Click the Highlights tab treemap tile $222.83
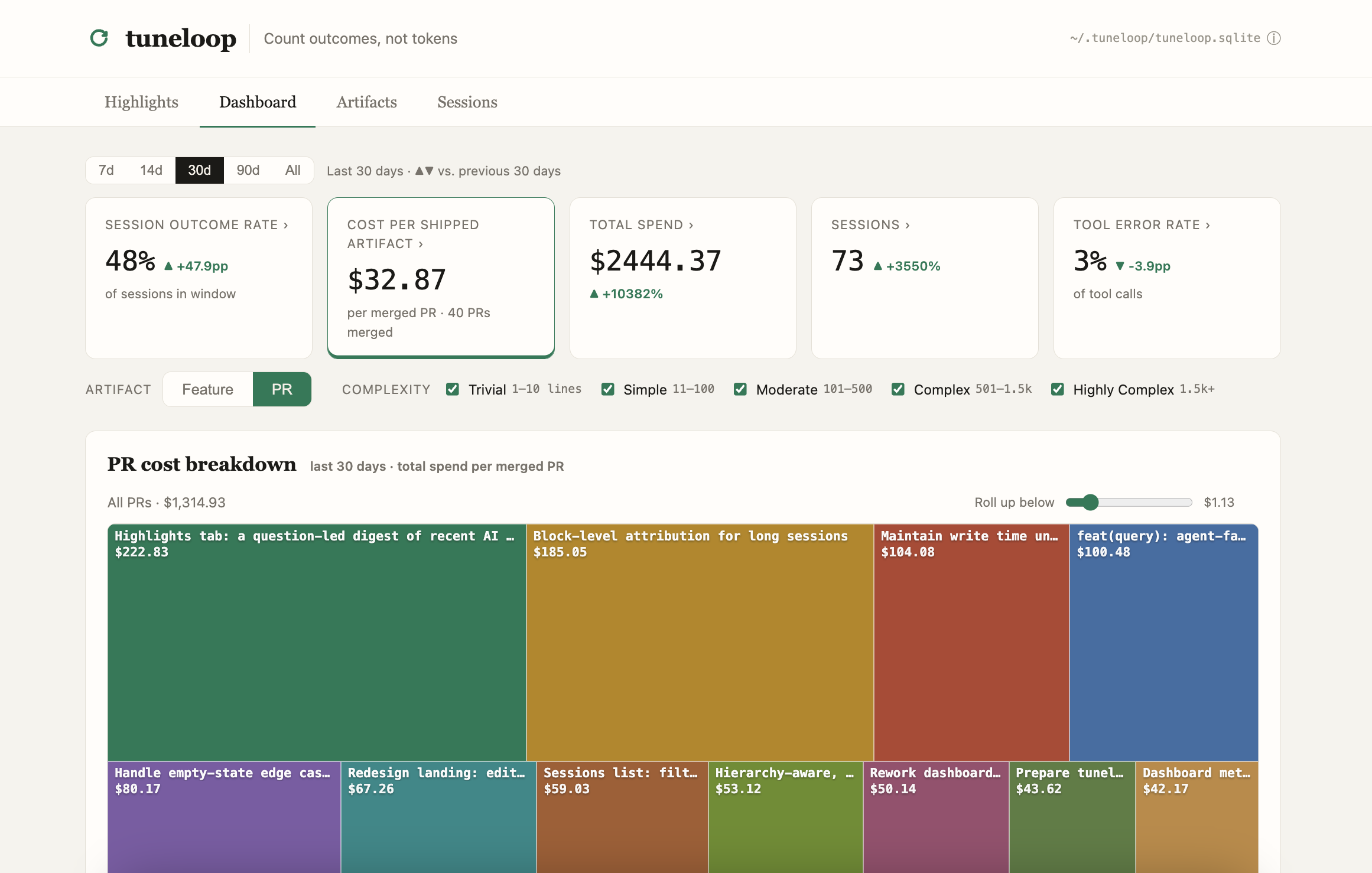 [x=317, y=643]
